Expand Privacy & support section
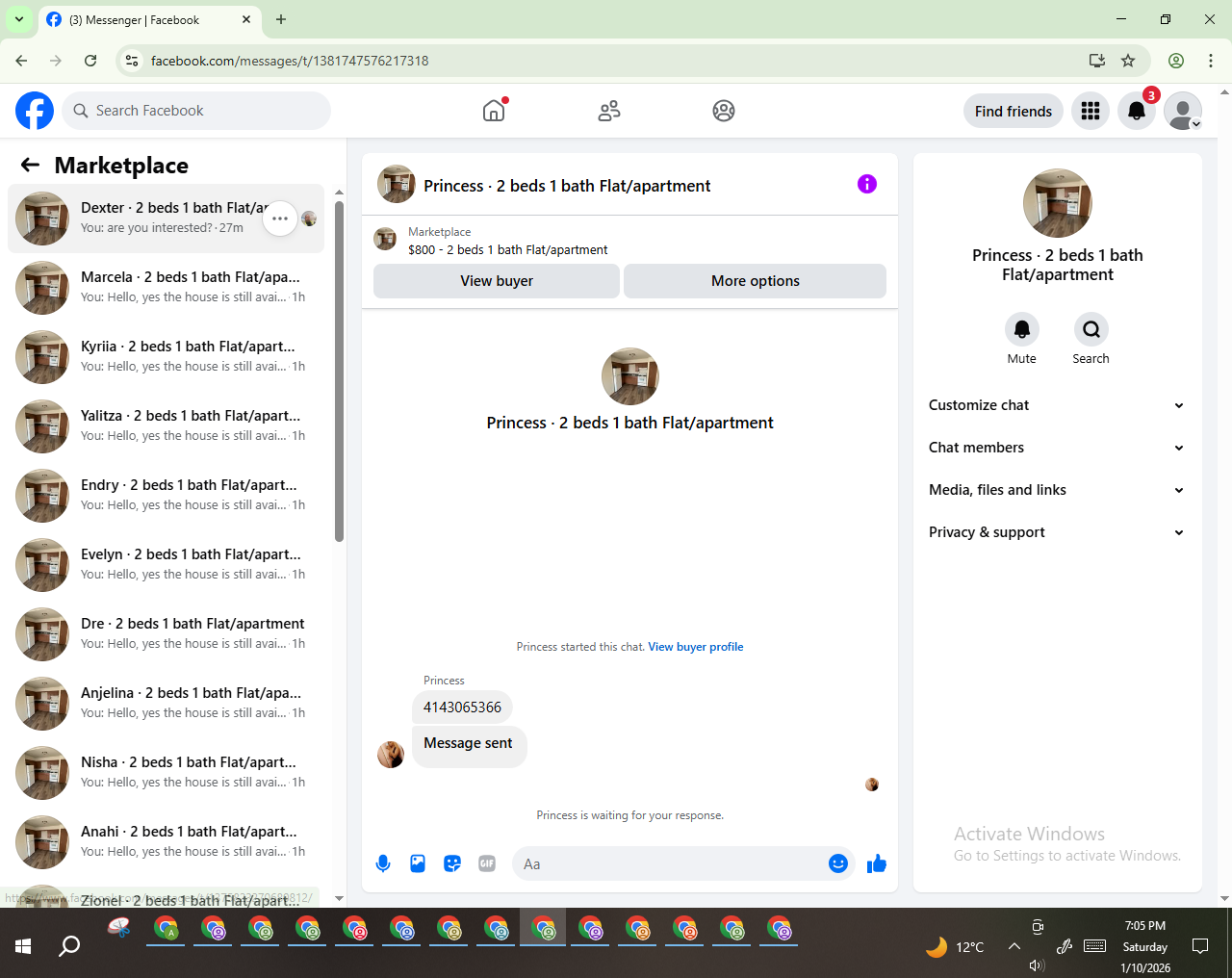1232x978 pixels. tap(1057, 532)
